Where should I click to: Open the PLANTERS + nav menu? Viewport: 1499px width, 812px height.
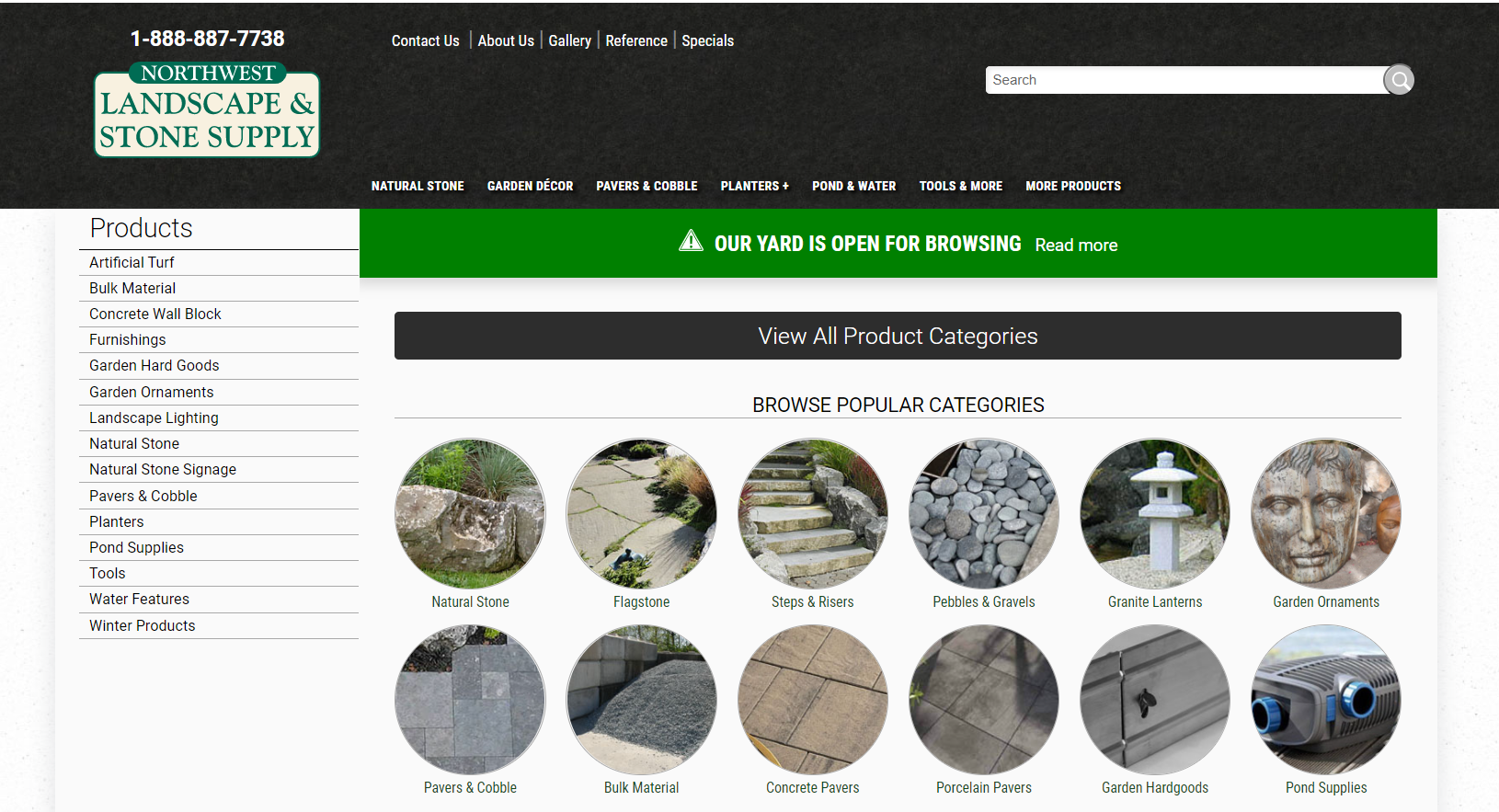754,186
